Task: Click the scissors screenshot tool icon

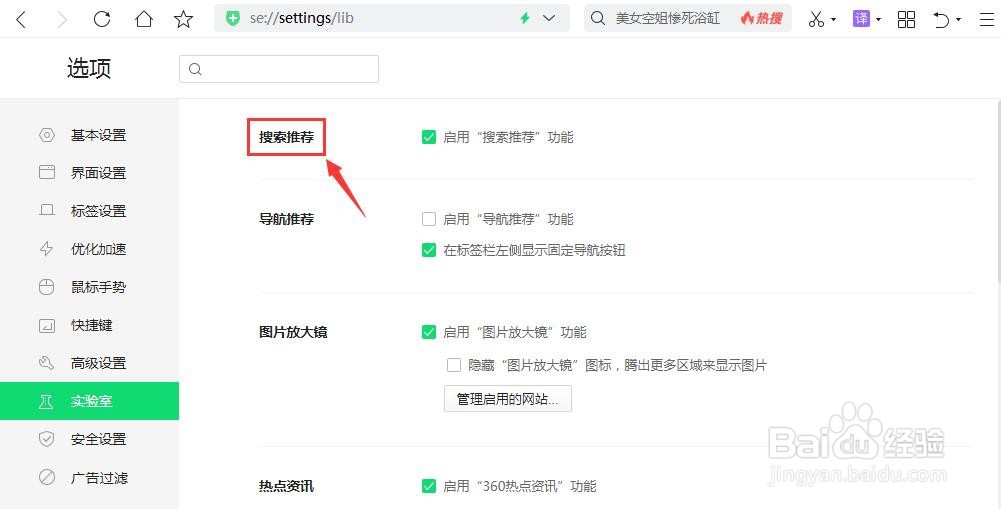Action: [817, 19]
